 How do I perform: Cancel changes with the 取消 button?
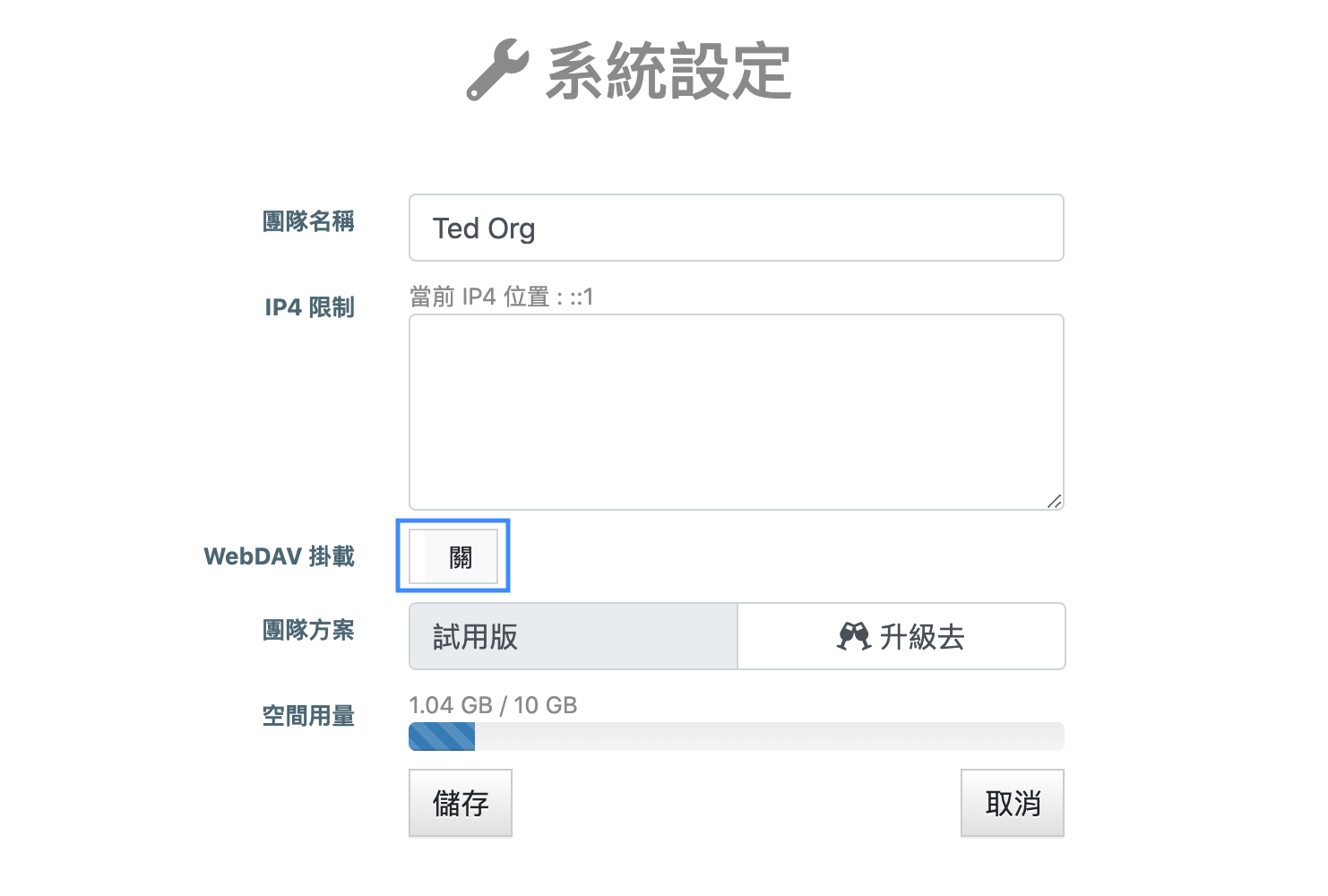(x=1012, y=803)
